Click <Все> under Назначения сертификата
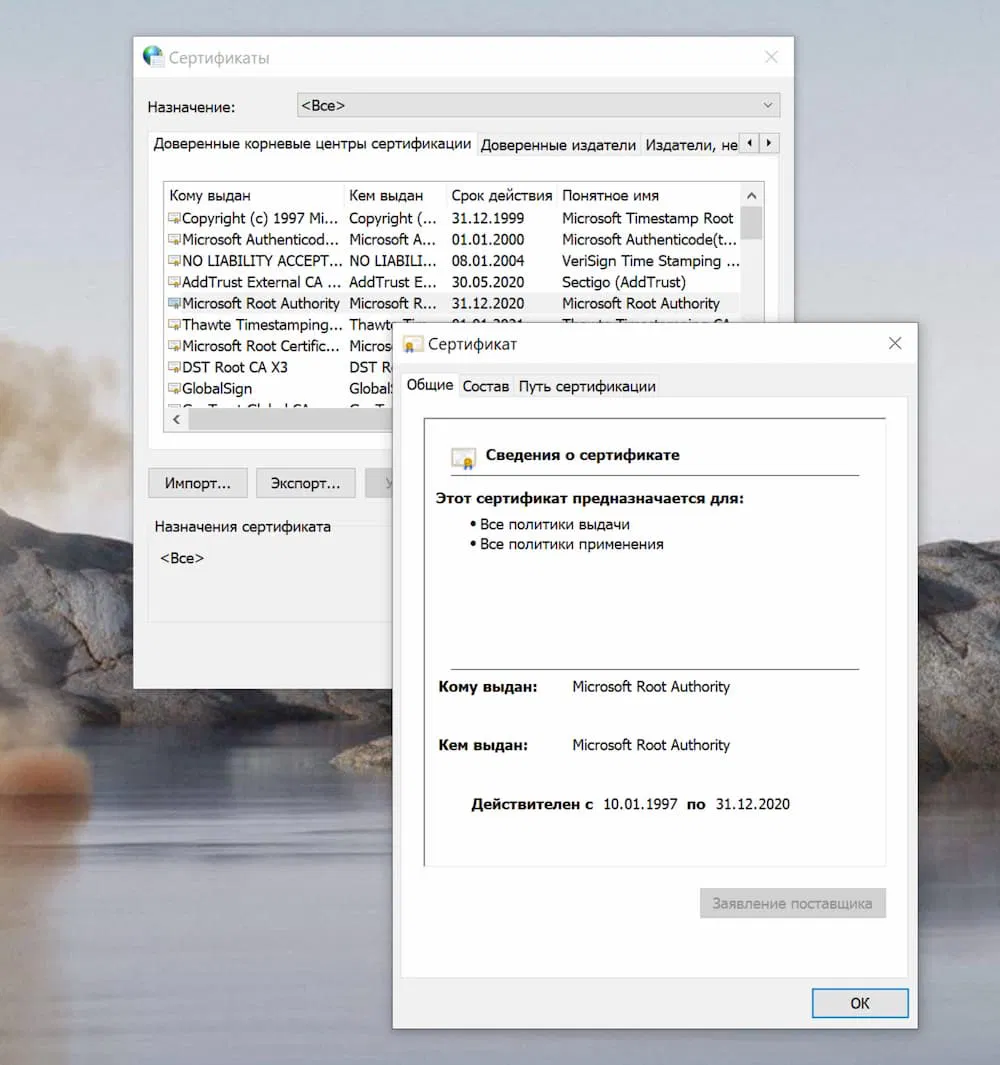 pos(181,558)
